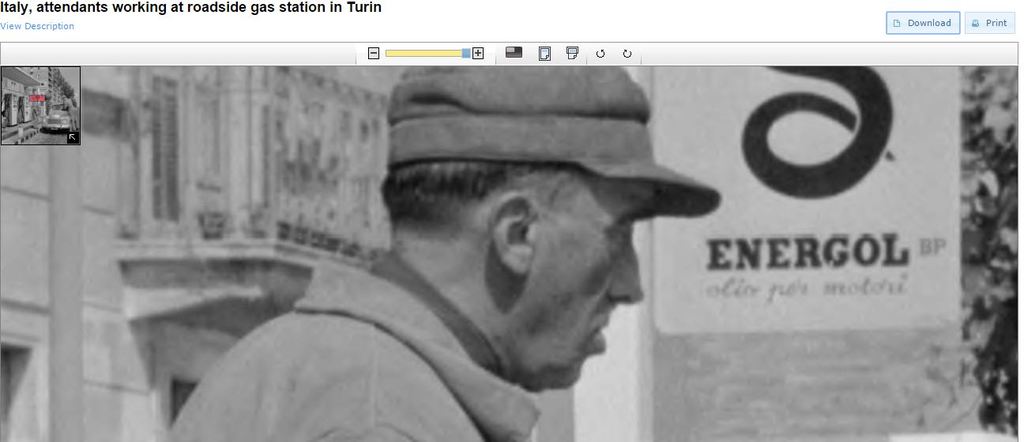Toggle the navigator thumbnail window icon

[514, 53]
